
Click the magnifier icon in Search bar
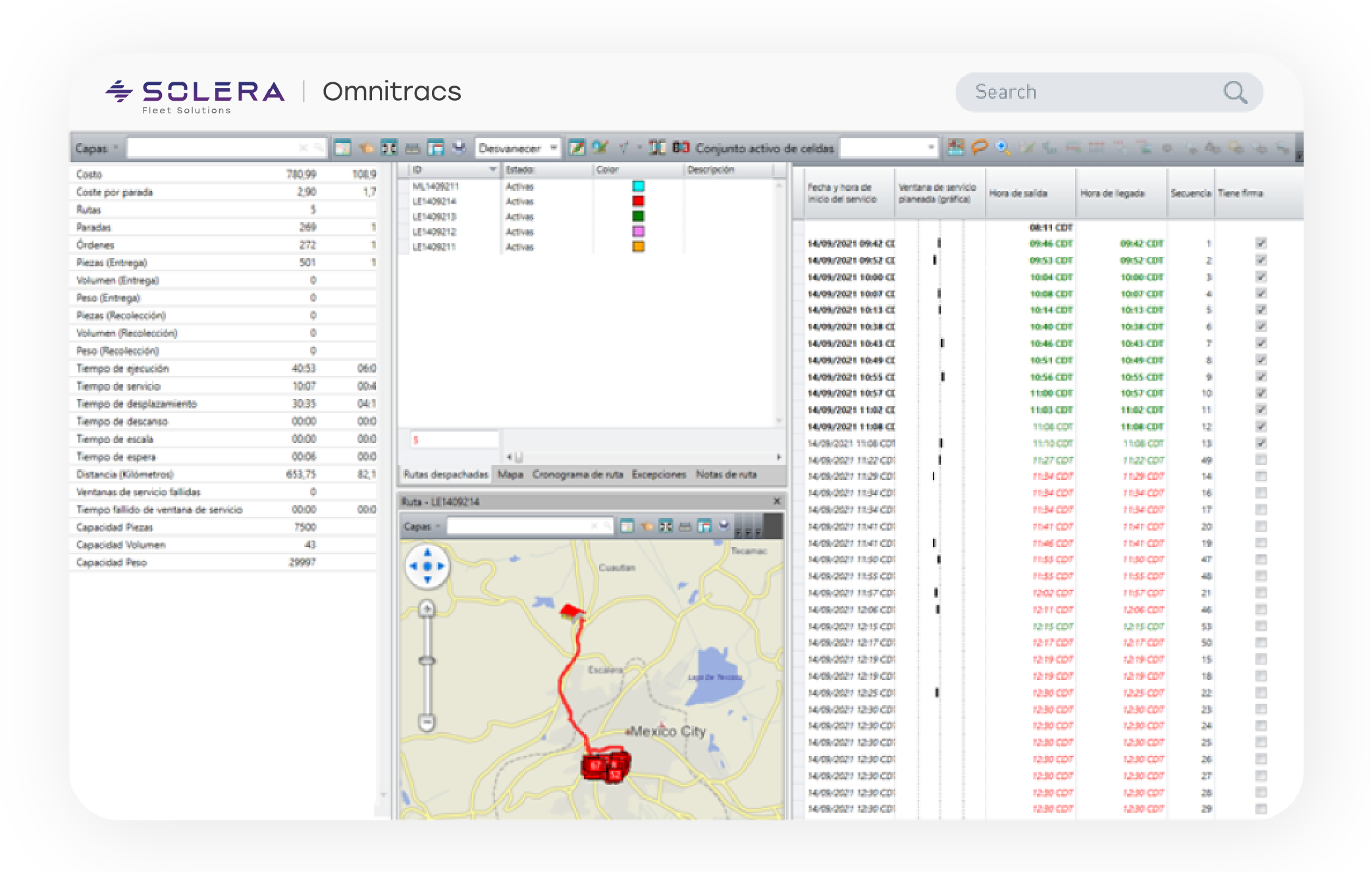click(x=1235, y=92)
